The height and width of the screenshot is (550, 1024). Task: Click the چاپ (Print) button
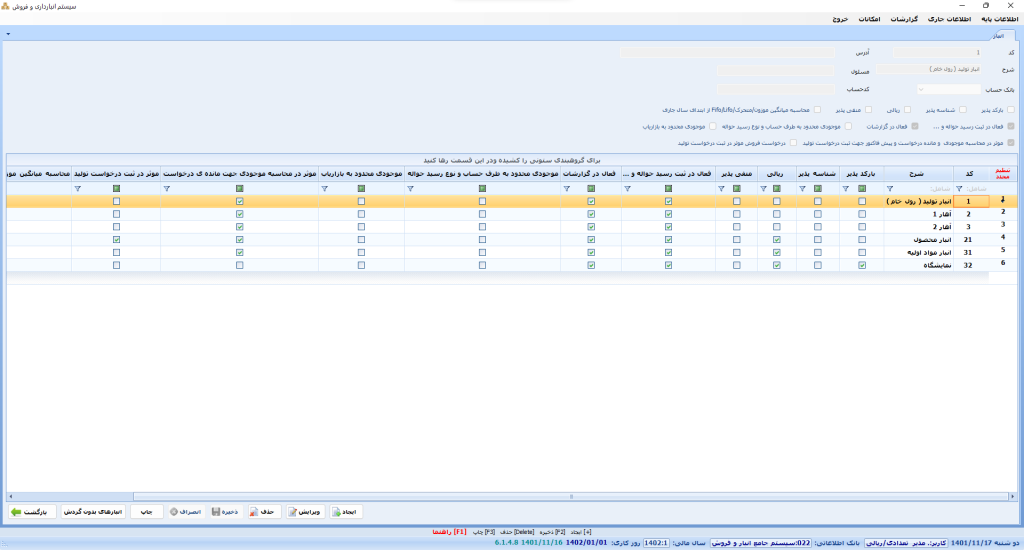click(x=145, y=511)
